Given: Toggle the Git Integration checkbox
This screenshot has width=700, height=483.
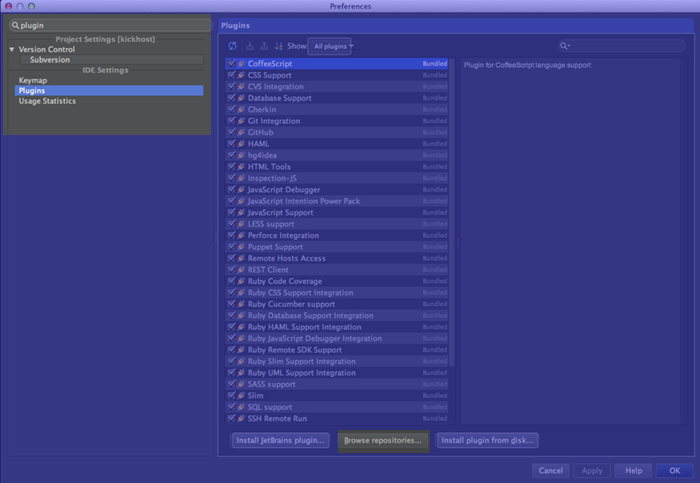Looking at the screenshot, I should tap(231, 121).
